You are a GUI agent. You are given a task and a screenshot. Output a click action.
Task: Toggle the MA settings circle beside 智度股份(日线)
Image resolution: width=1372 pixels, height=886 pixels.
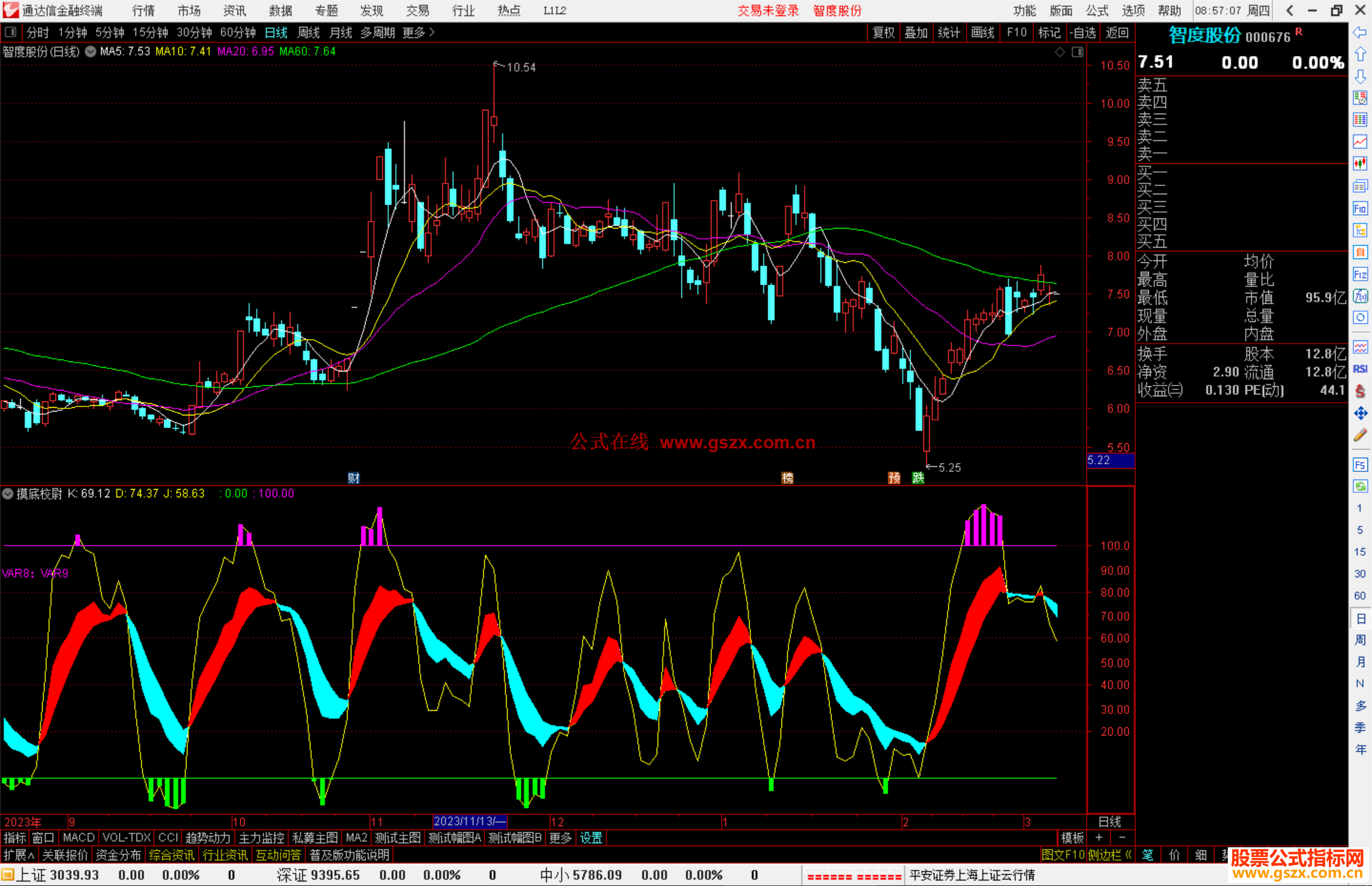(x=90, y=51)
